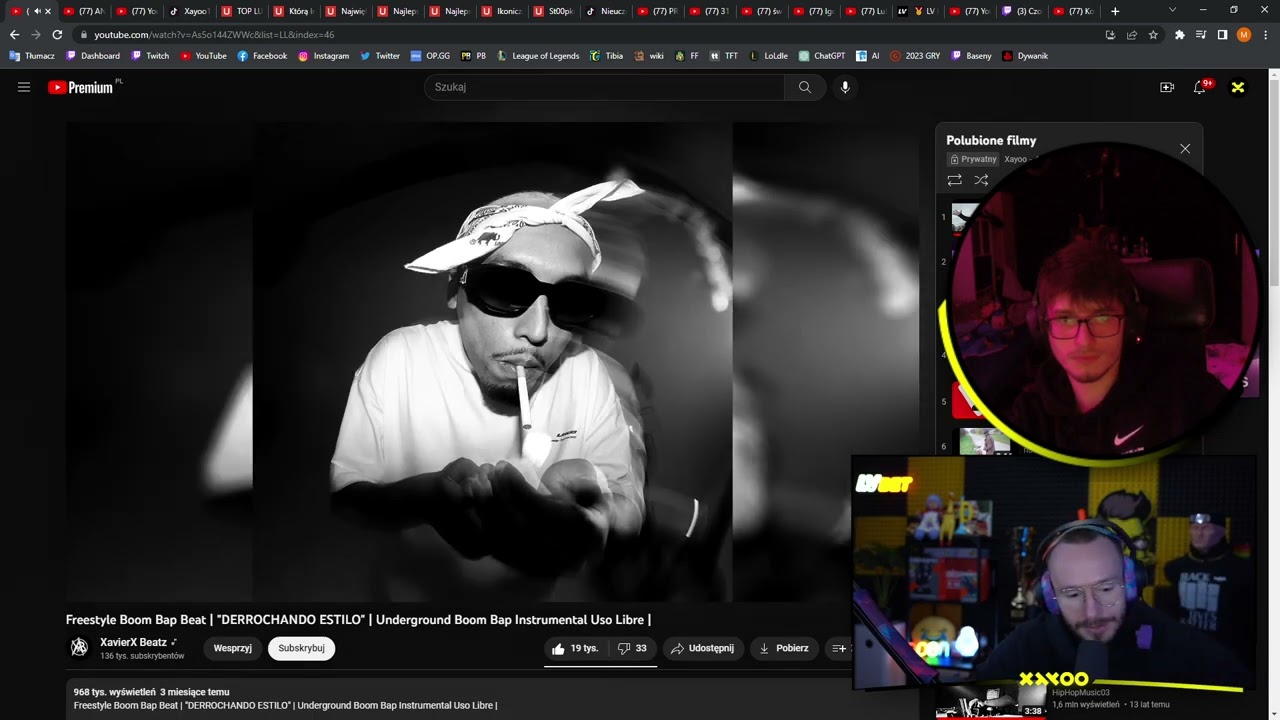Open the Facebook bookmark

tap(262, 56)
